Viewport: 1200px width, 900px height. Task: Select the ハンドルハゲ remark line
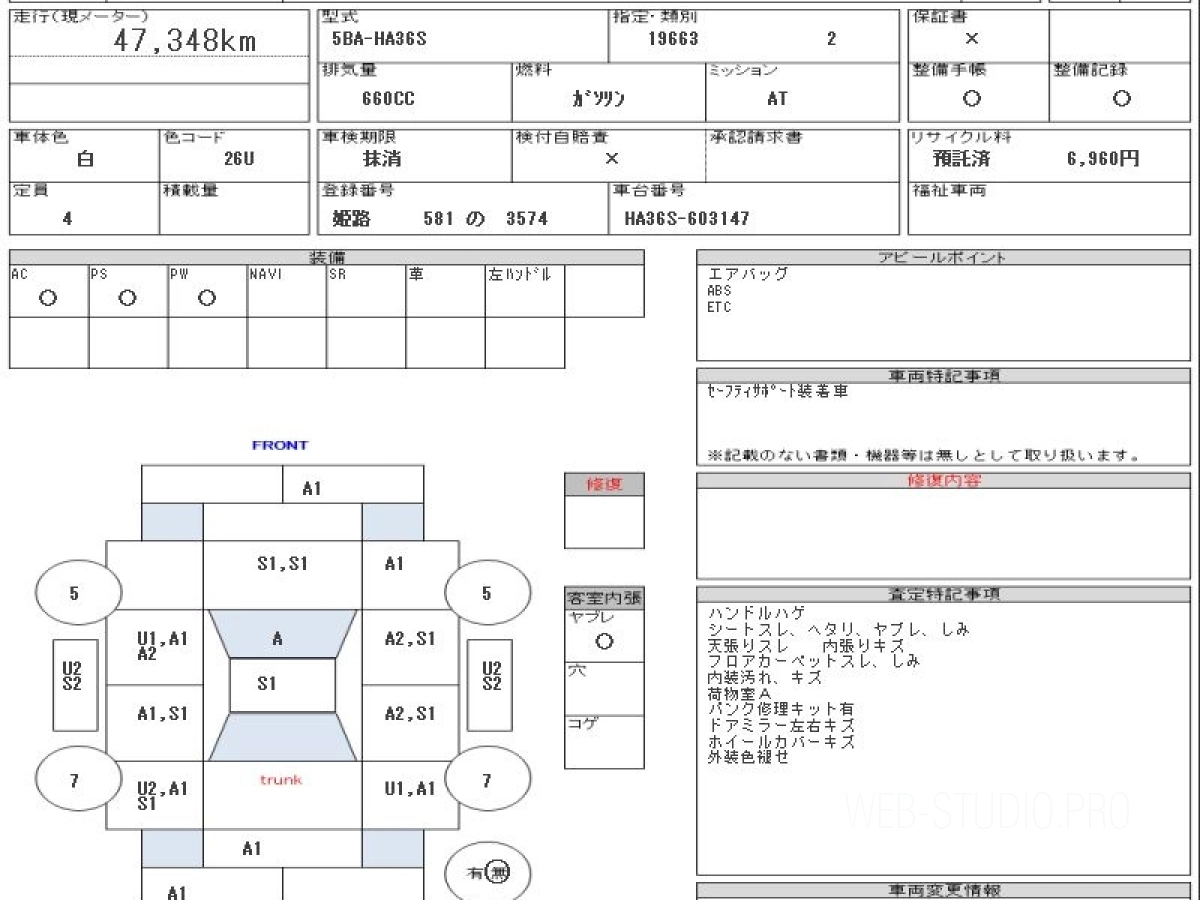coord(755,613)
